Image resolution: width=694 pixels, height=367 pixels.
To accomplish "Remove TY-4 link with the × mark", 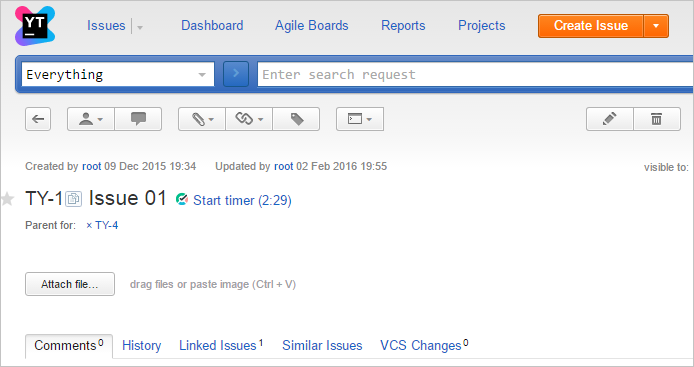I will click(89, 225).
